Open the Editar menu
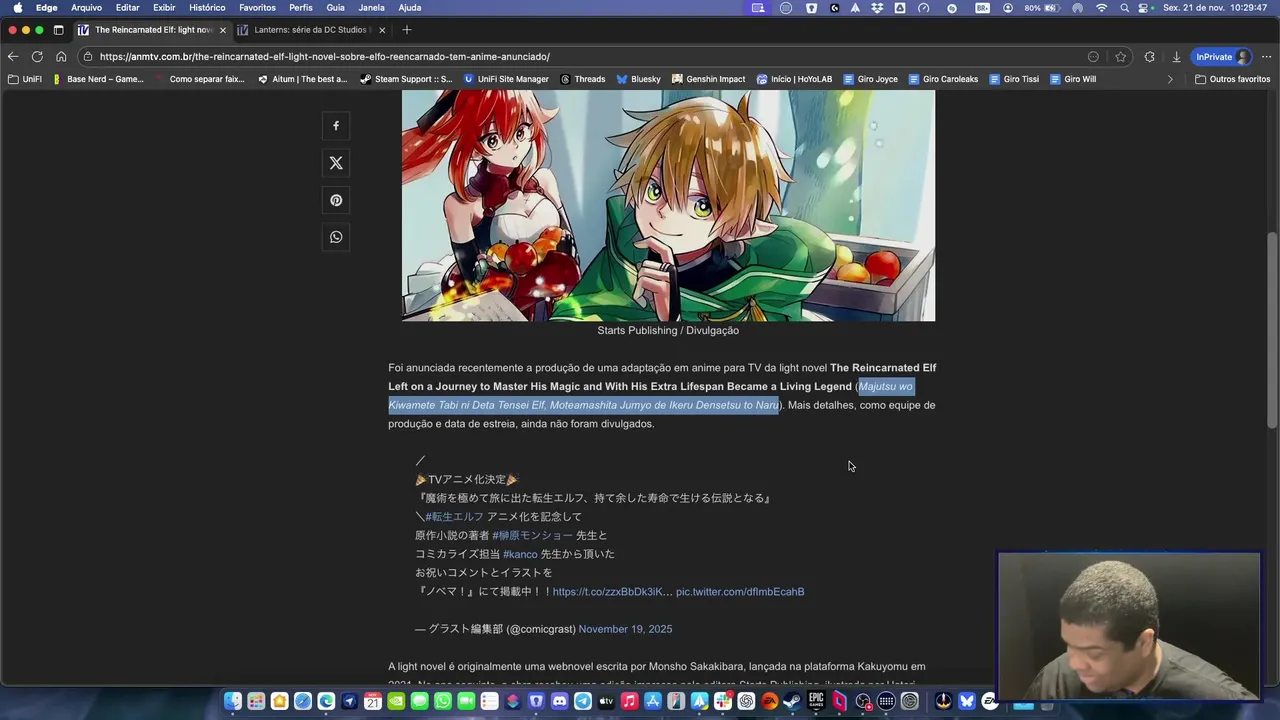1280x720 pixels. coord(127,8)
